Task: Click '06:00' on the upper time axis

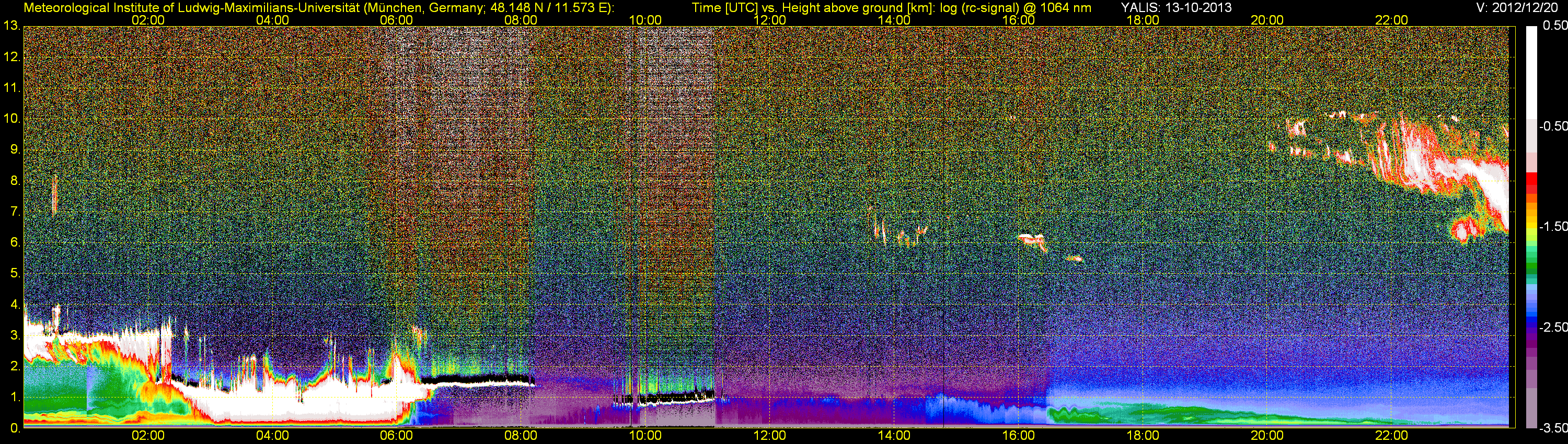Action: pyautogui.click(x=396, y=20)
